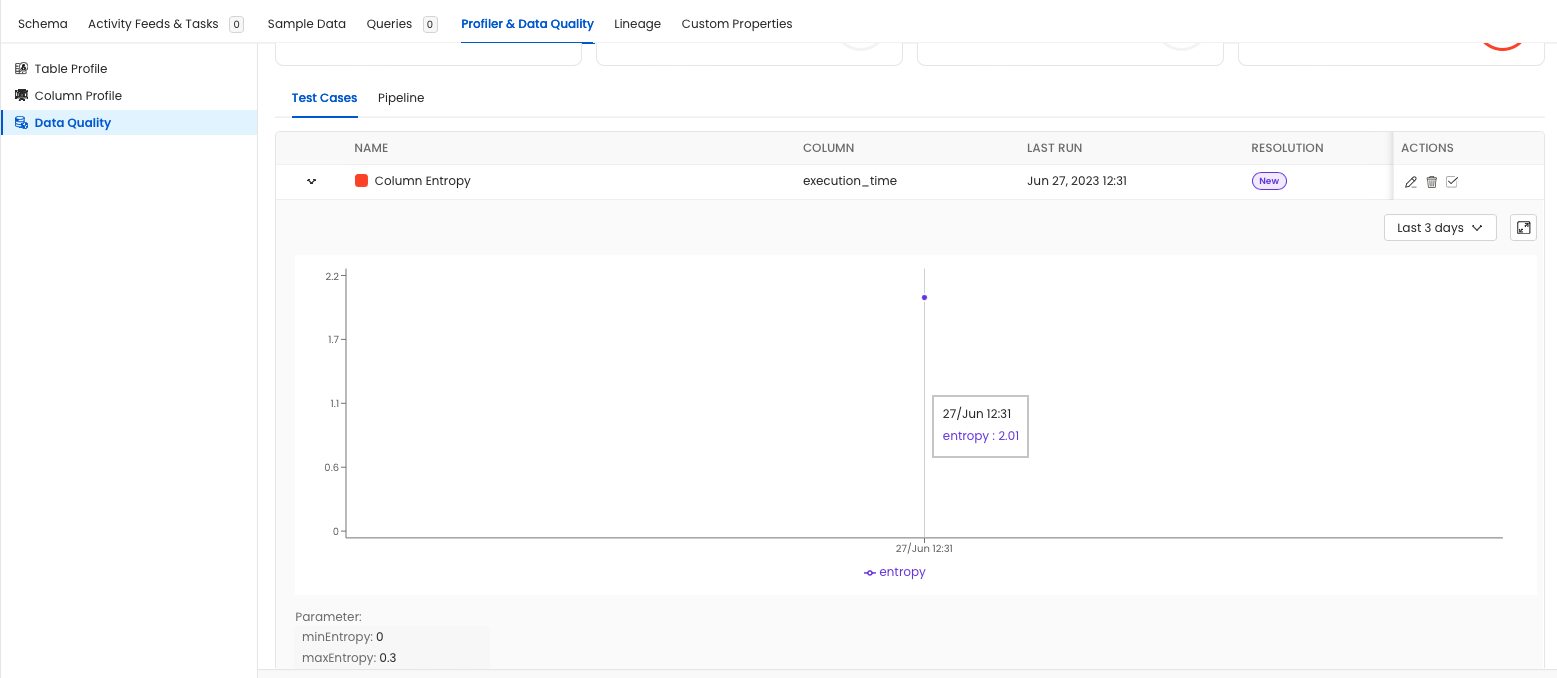Image resolution: width=1557 pixels, height=678 pixels.
Task: Select the entropy data point on the chart
Action: [x=923, y=297]
